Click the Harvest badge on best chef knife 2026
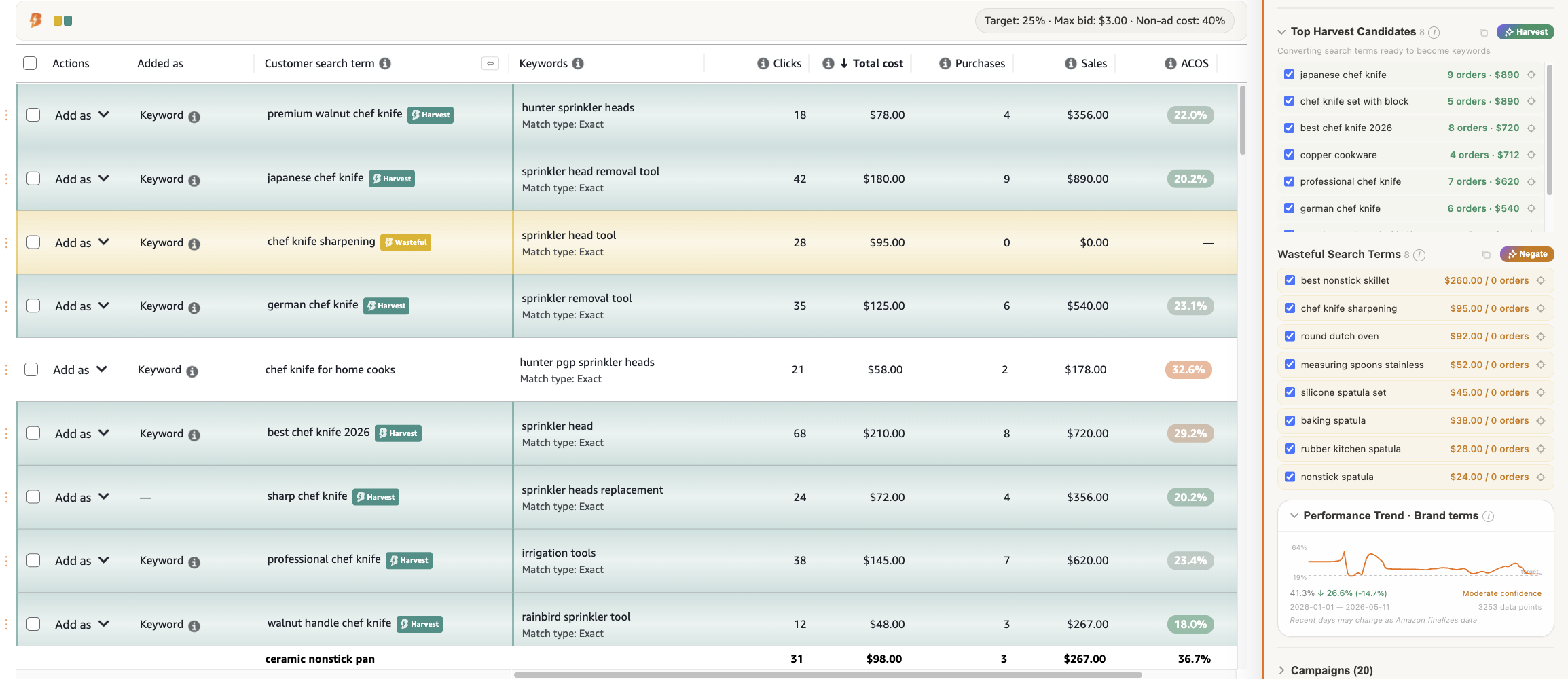The width and height of the screenshot is (1568, 679). tap(398, 433)
